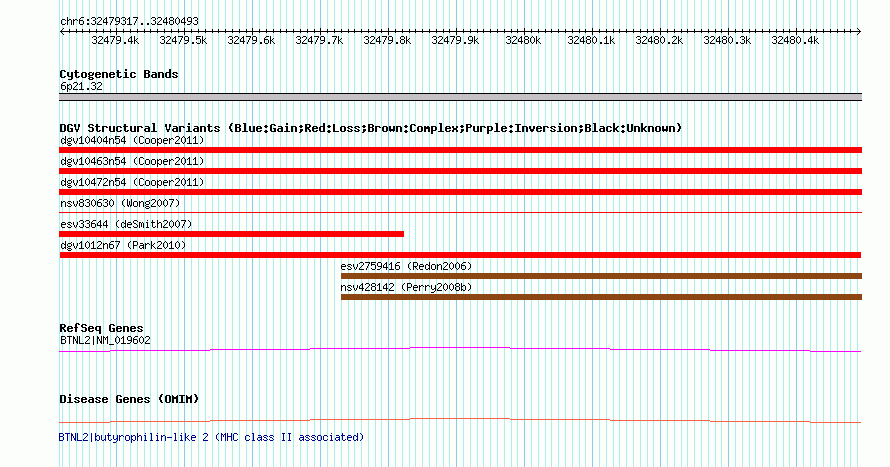Click the nsv830630 (Wong2007) label

(120, 203)
